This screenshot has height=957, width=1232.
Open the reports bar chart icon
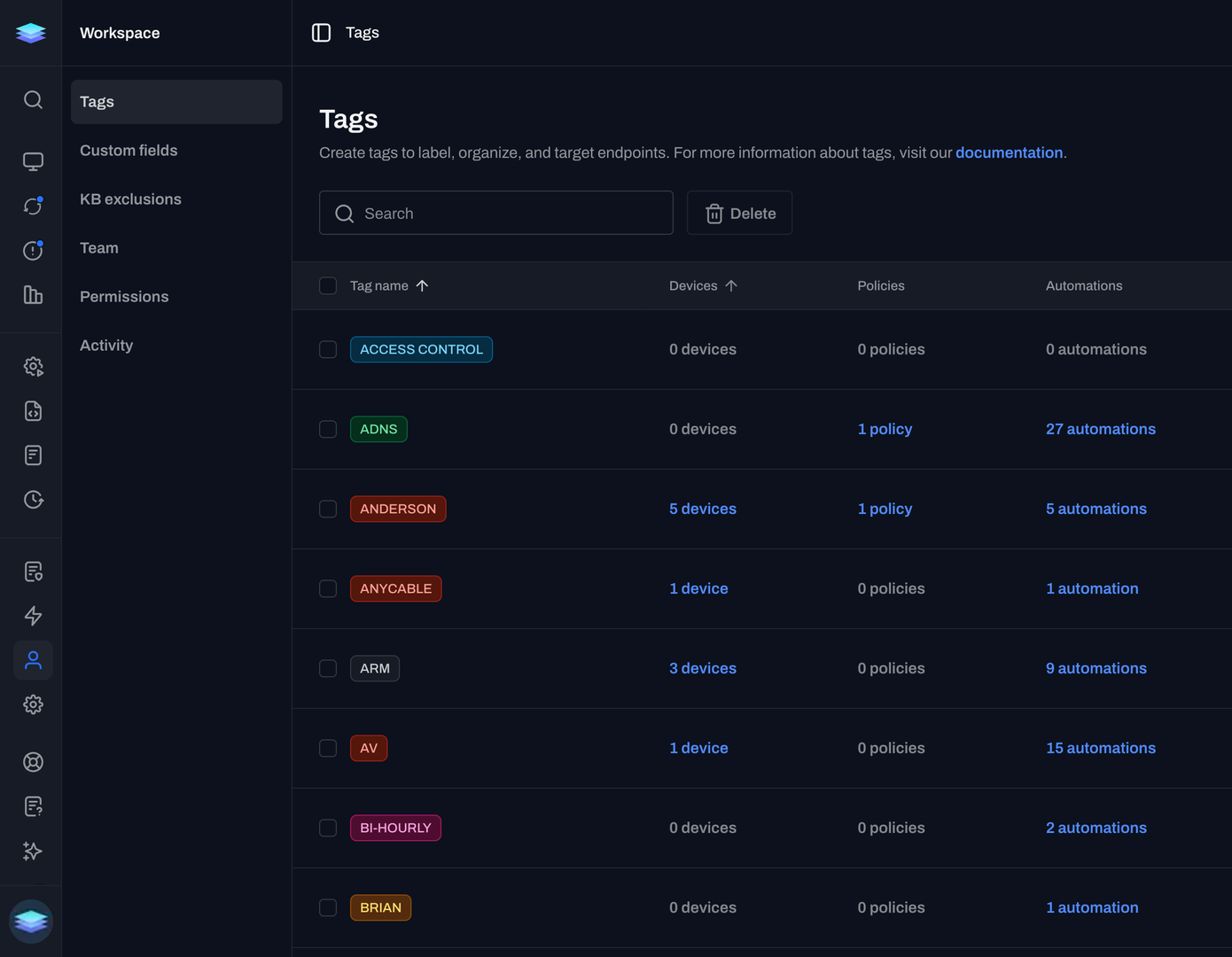click(x=33, y=295)
